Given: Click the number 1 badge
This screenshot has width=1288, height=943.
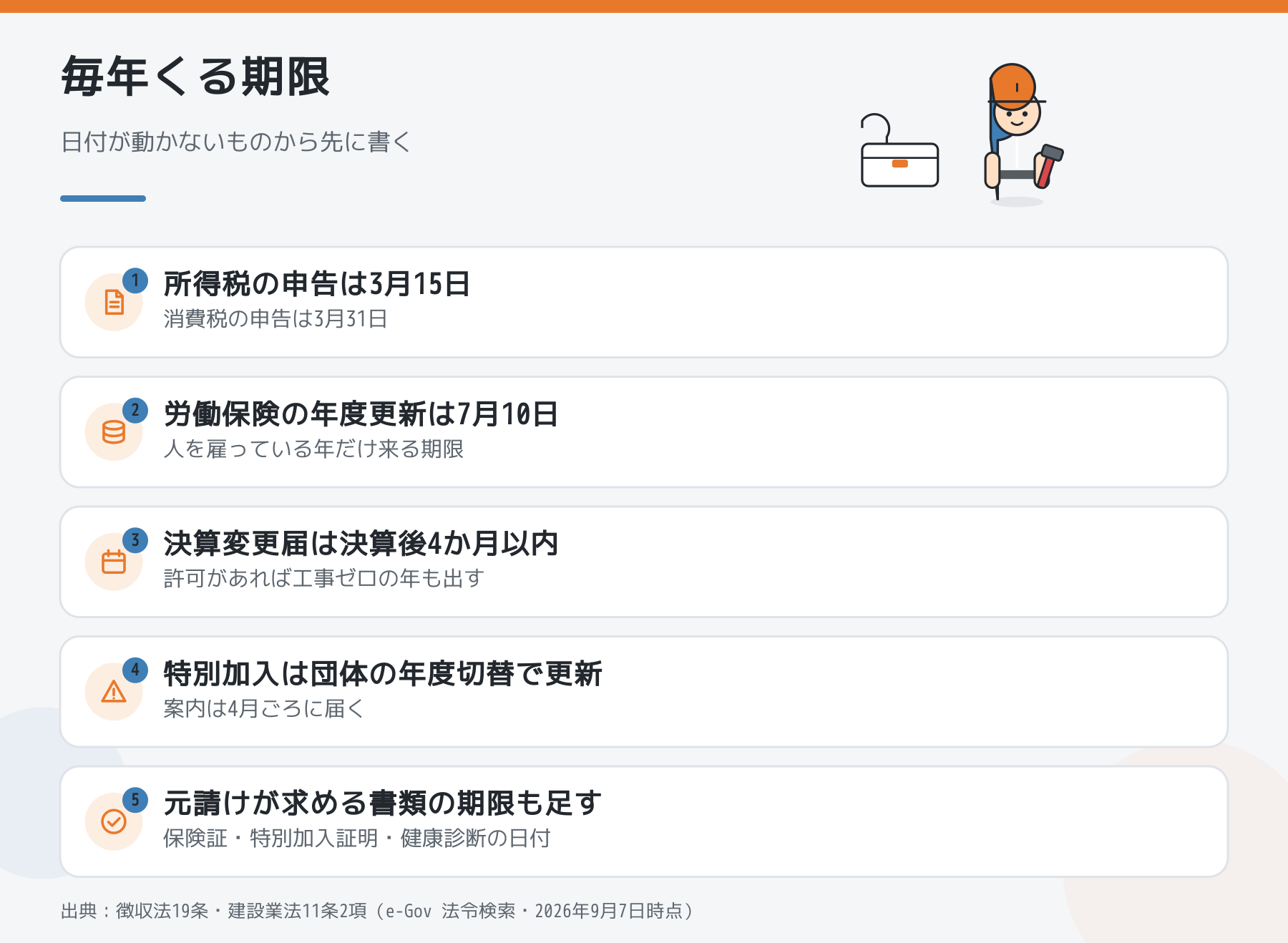Looking at the screenshot, I should tap(135, 280).
